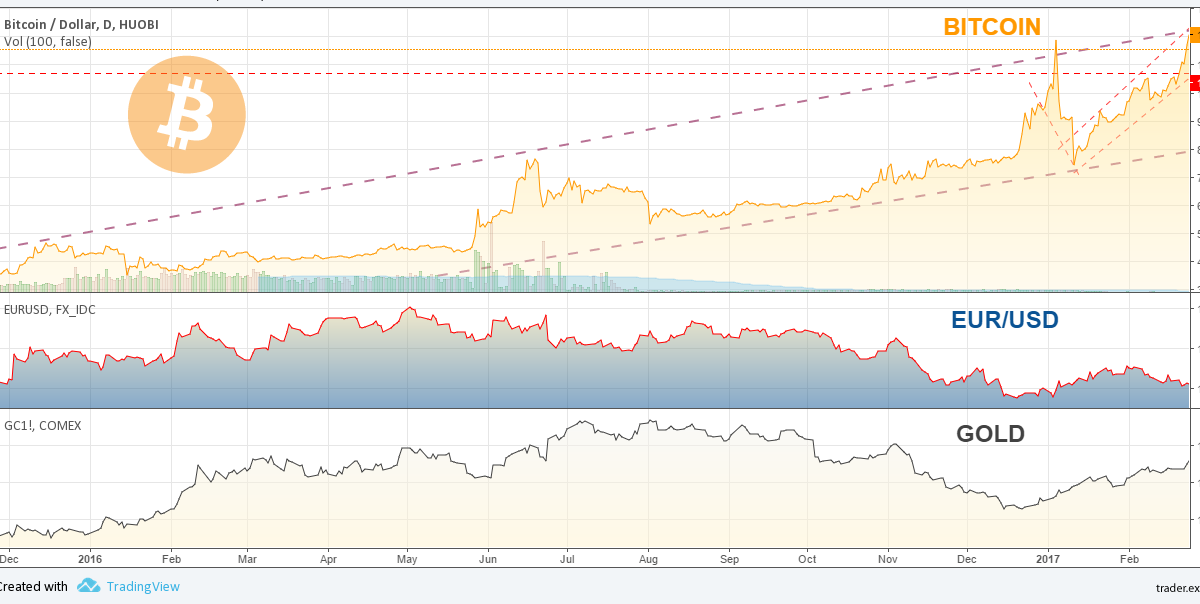Select the Jun label on the time axis

point(488,560)
